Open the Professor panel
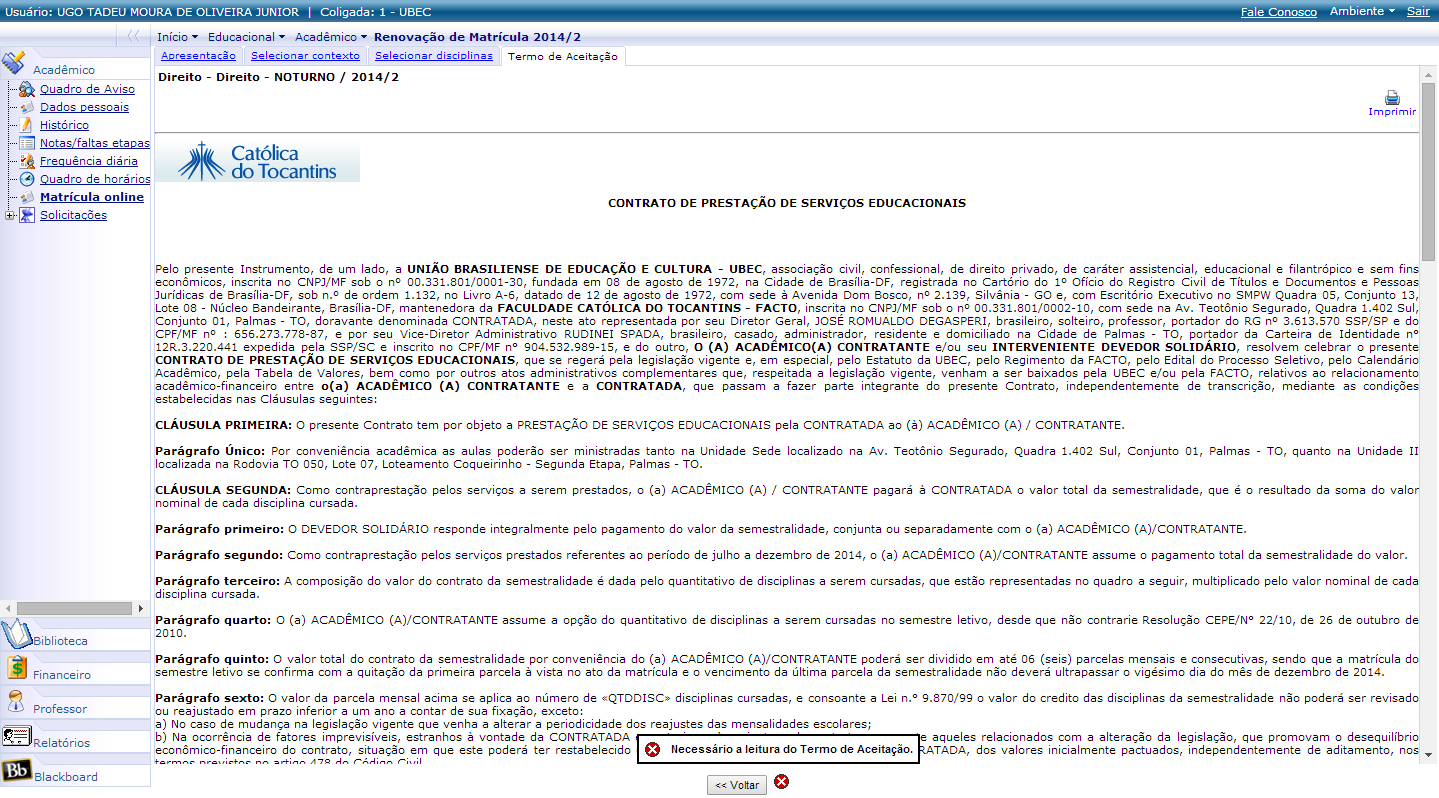Viewport: 1439px width, 798px height. 76,703
